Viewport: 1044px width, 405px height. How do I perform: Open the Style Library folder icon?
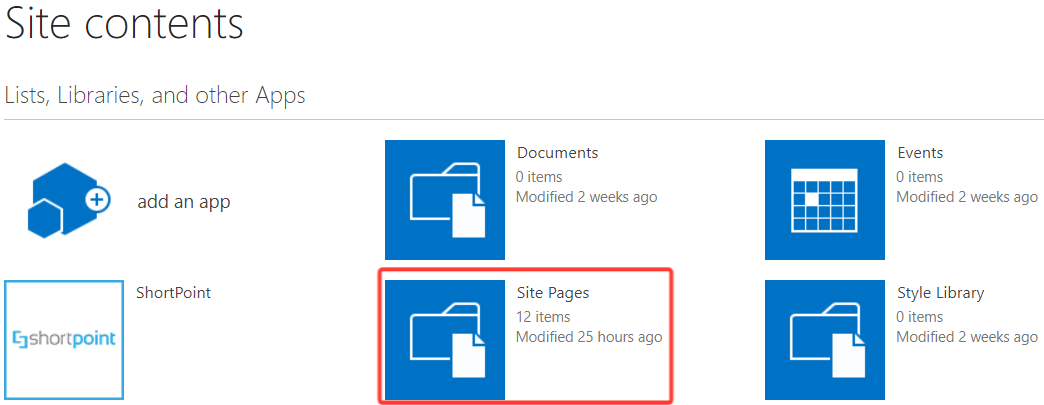pyautogui.click(x=824, y=340)
